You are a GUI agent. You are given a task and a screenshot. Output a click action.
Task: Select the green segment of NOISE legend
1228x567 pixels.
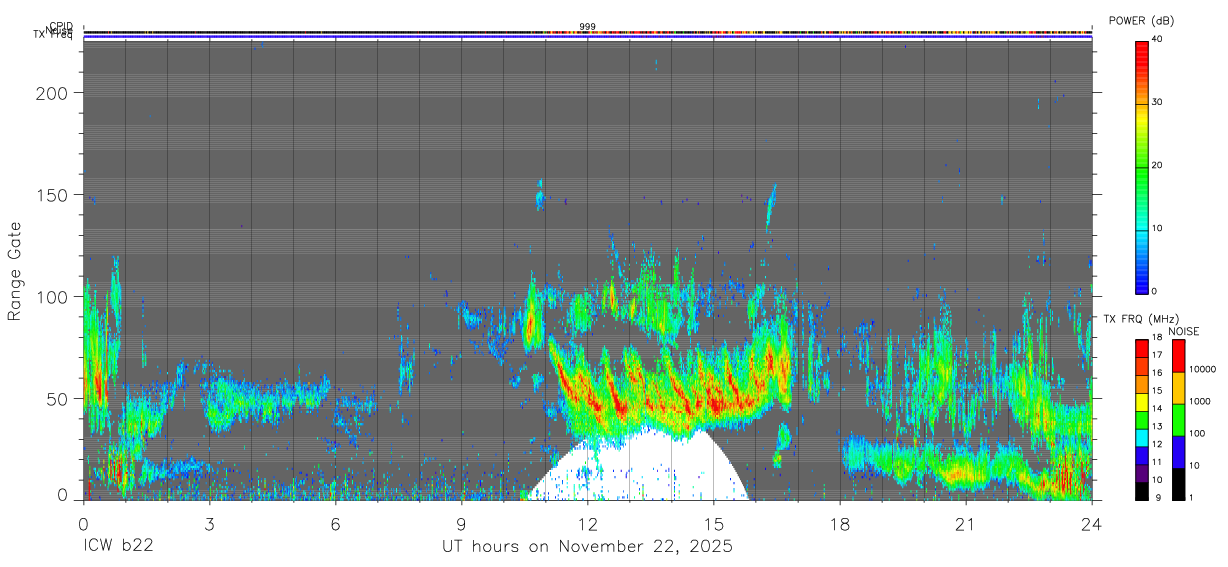[x=1178, y=420]
